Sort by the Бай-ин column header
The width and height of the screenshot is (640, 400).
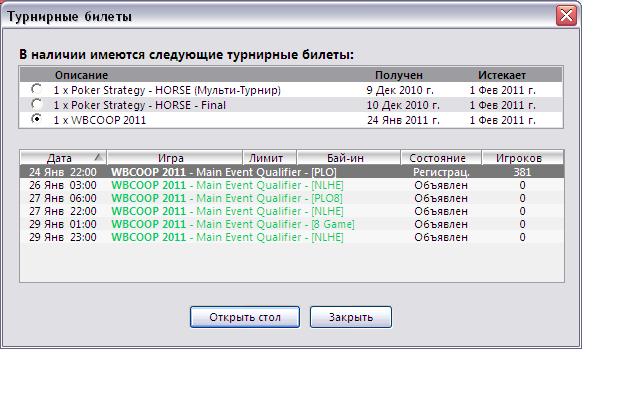coord(349,158)
